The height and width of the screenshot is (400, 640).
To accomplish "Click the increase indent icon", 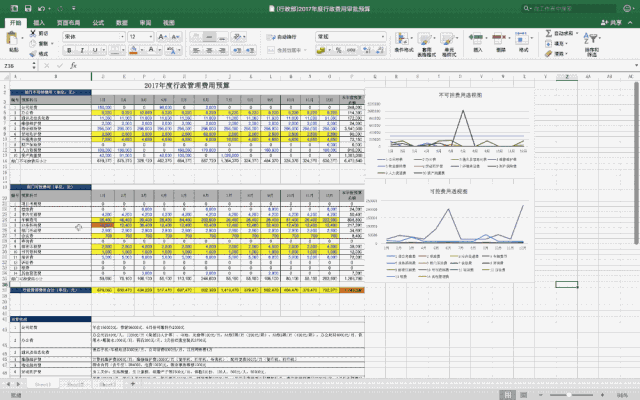I will click(250, 50).
